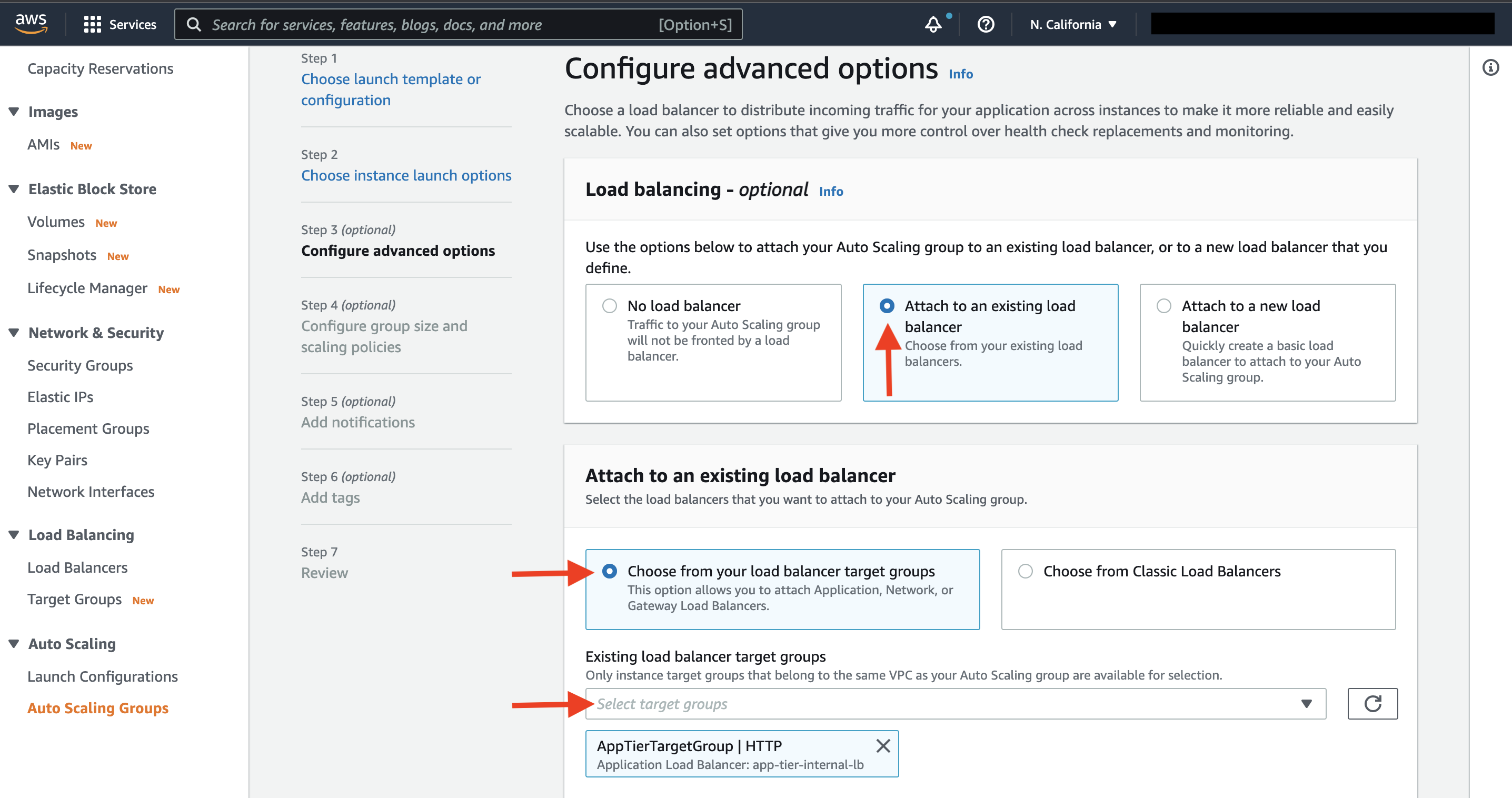The width and height of the screenshot is (1512, 798).
Task: Collapse the Load Balancing sidebar section
Action: pyautogui.click(x=14, y=534)
